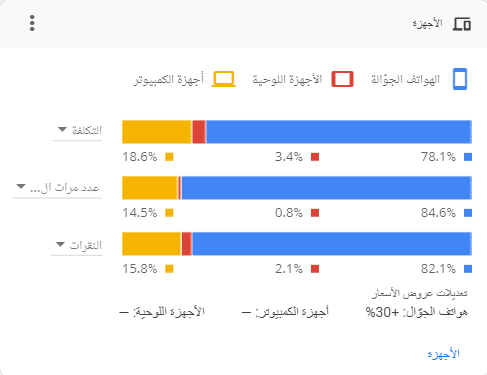Click the yellow square beside 18.6%
This screenshot has height=375, width=487.
[169, 157]
